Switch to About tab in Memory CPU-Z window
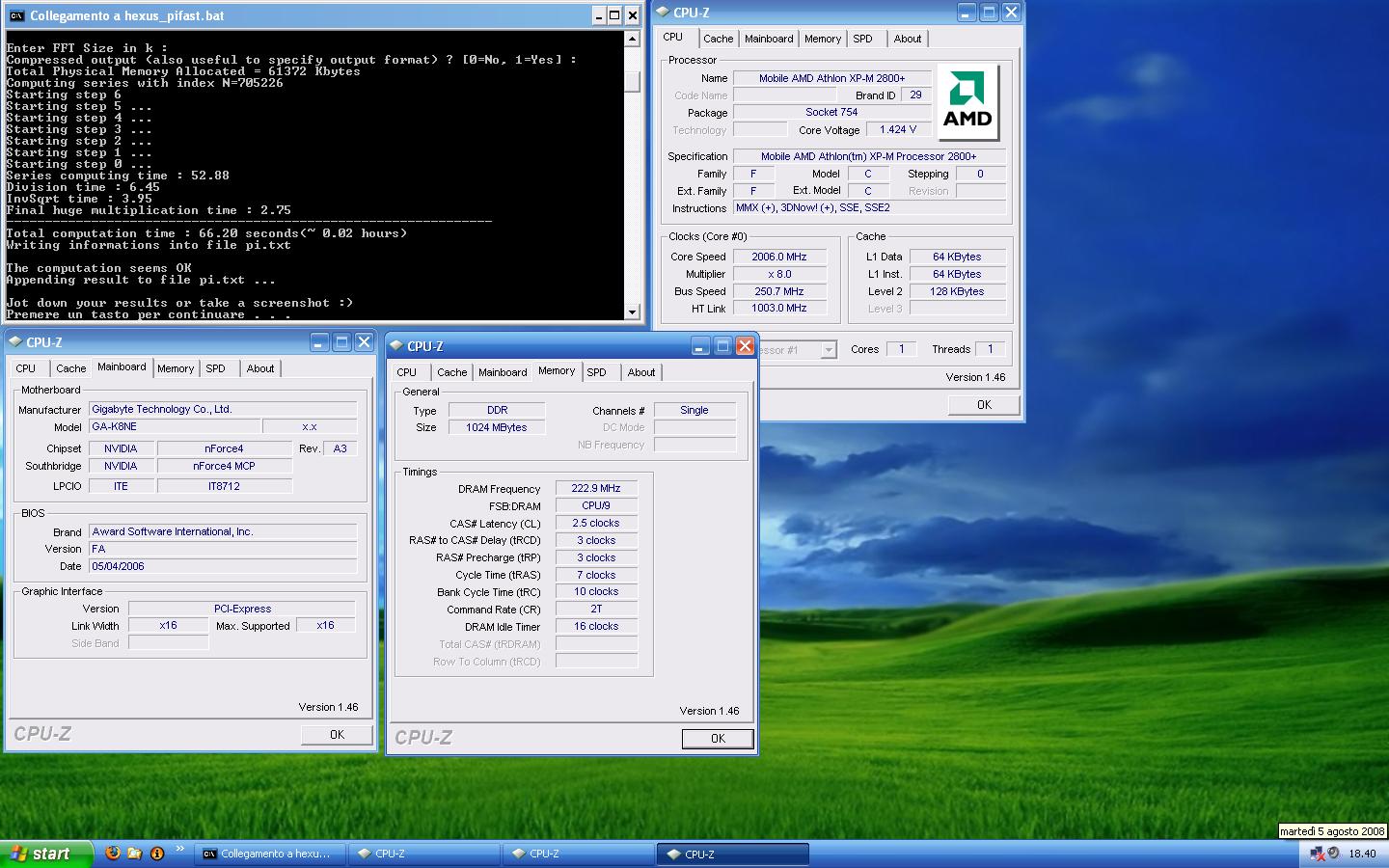Screen dimensions: 1389x868 pyautogui.click(x=641, y=372)
